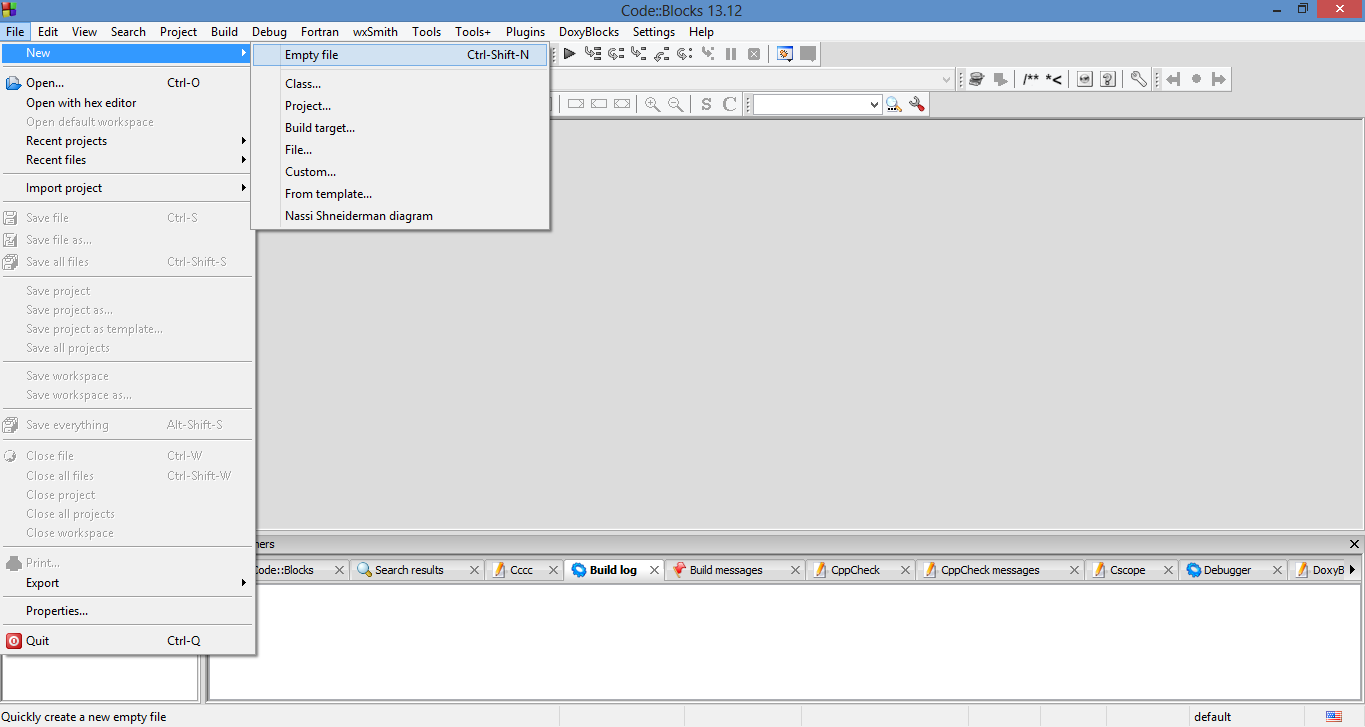
Task: Expand the Import project submenu
Action: coord(127,188)
